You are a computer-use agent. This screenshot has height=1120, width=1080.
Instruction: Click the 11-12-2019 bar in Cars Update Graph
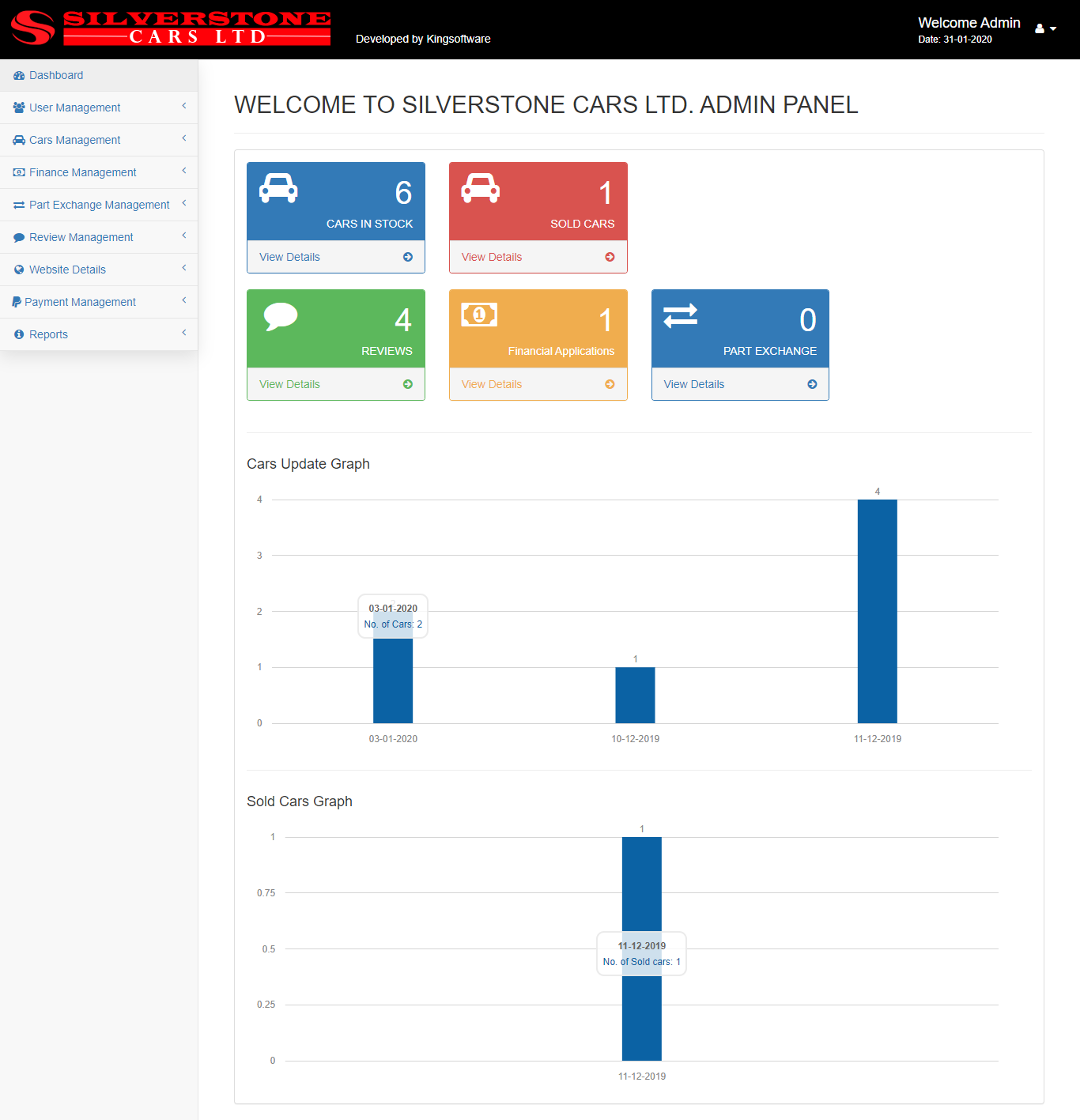877,611
